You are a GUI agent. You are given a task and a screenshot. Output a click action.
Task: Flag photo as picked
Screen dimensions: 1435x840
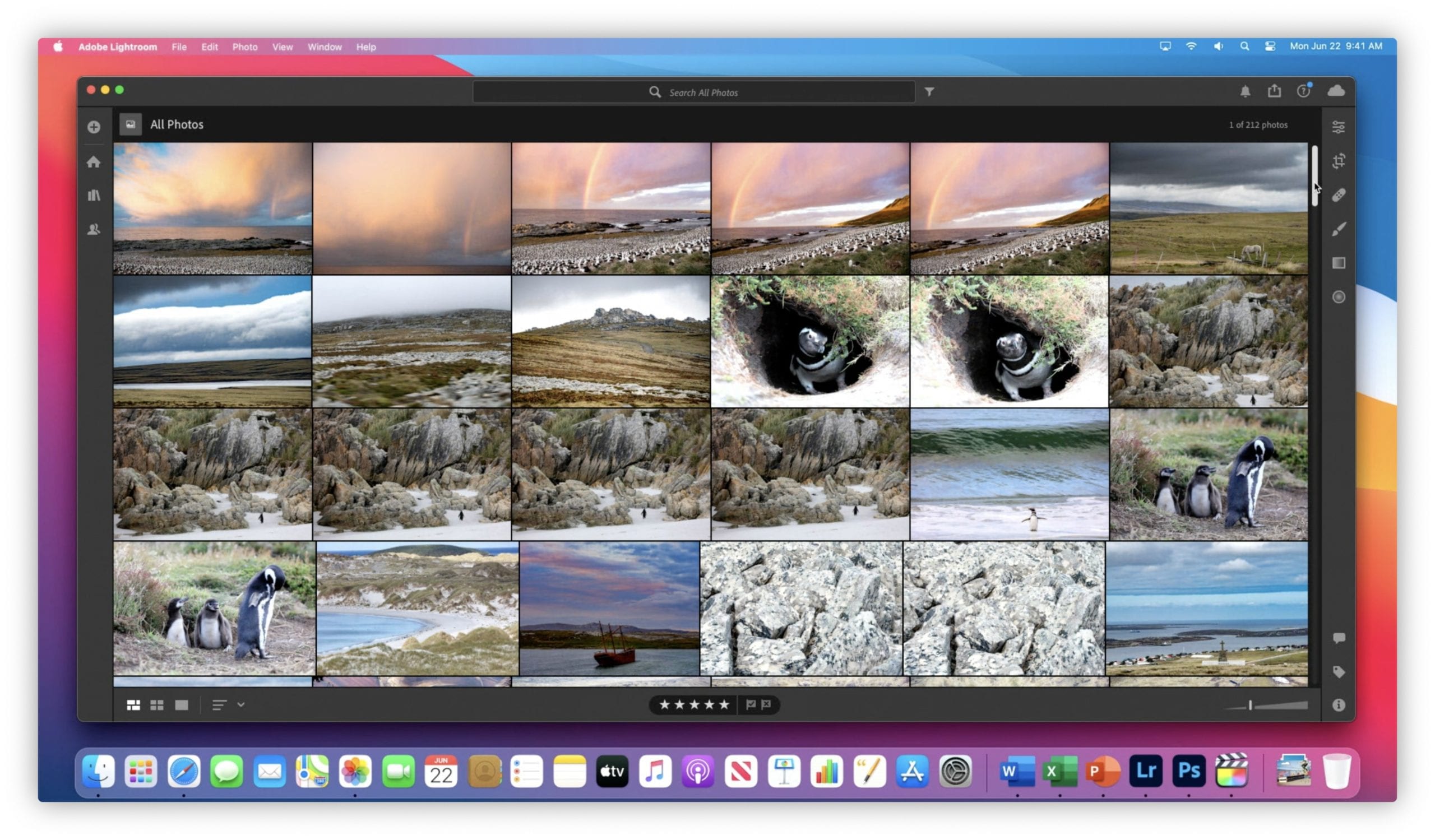(x=751, y=704)
